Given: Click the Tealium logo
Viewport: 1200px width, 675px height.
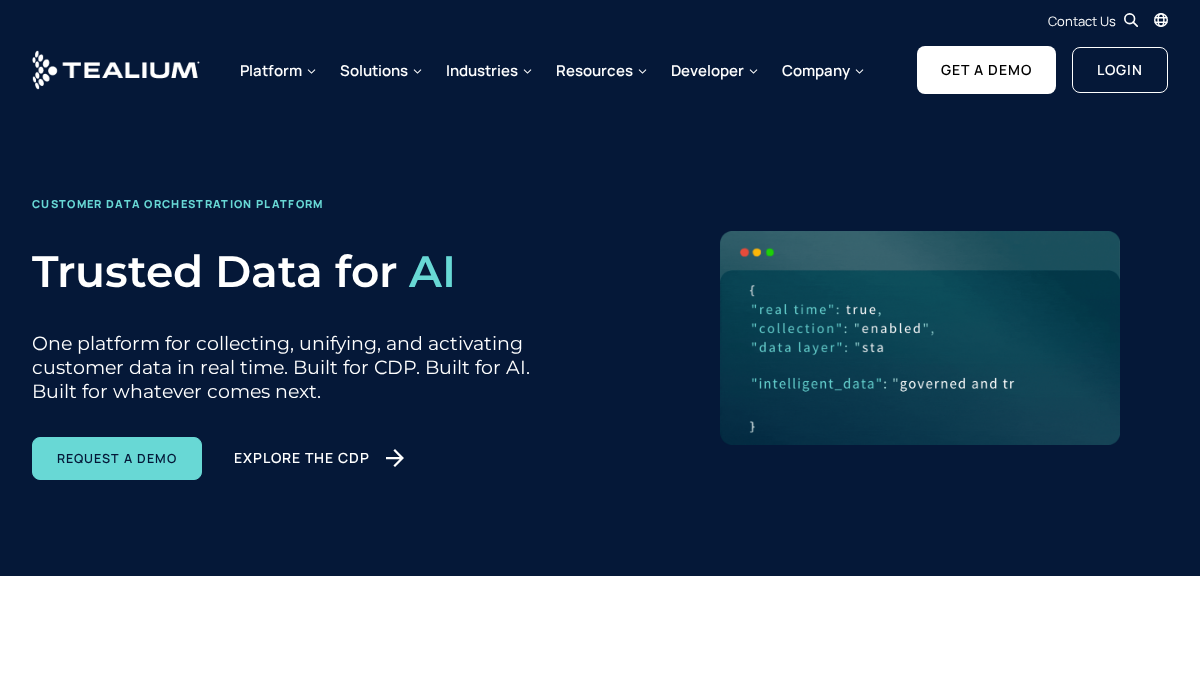Looking at the screenshot, I should [116, 70].
